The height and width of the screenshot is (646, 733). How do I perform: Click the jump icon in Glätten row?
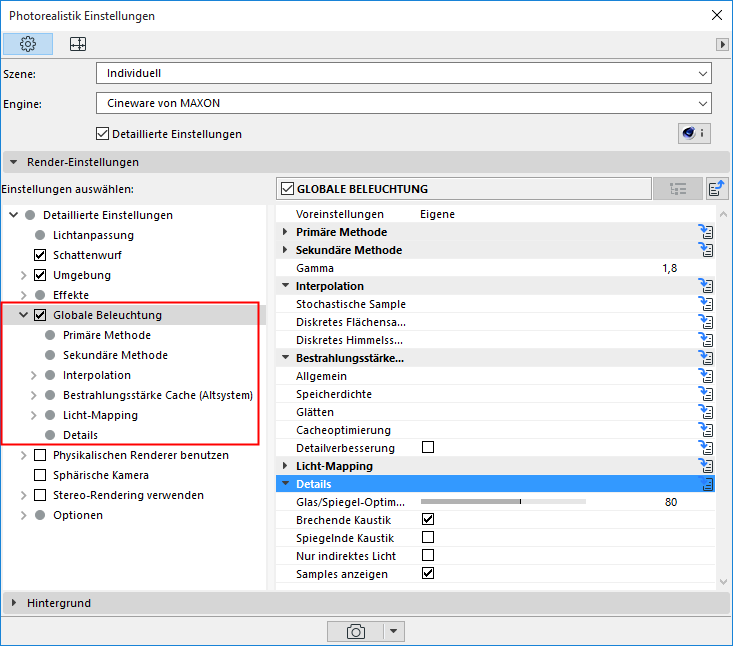[x=706, y=412]
